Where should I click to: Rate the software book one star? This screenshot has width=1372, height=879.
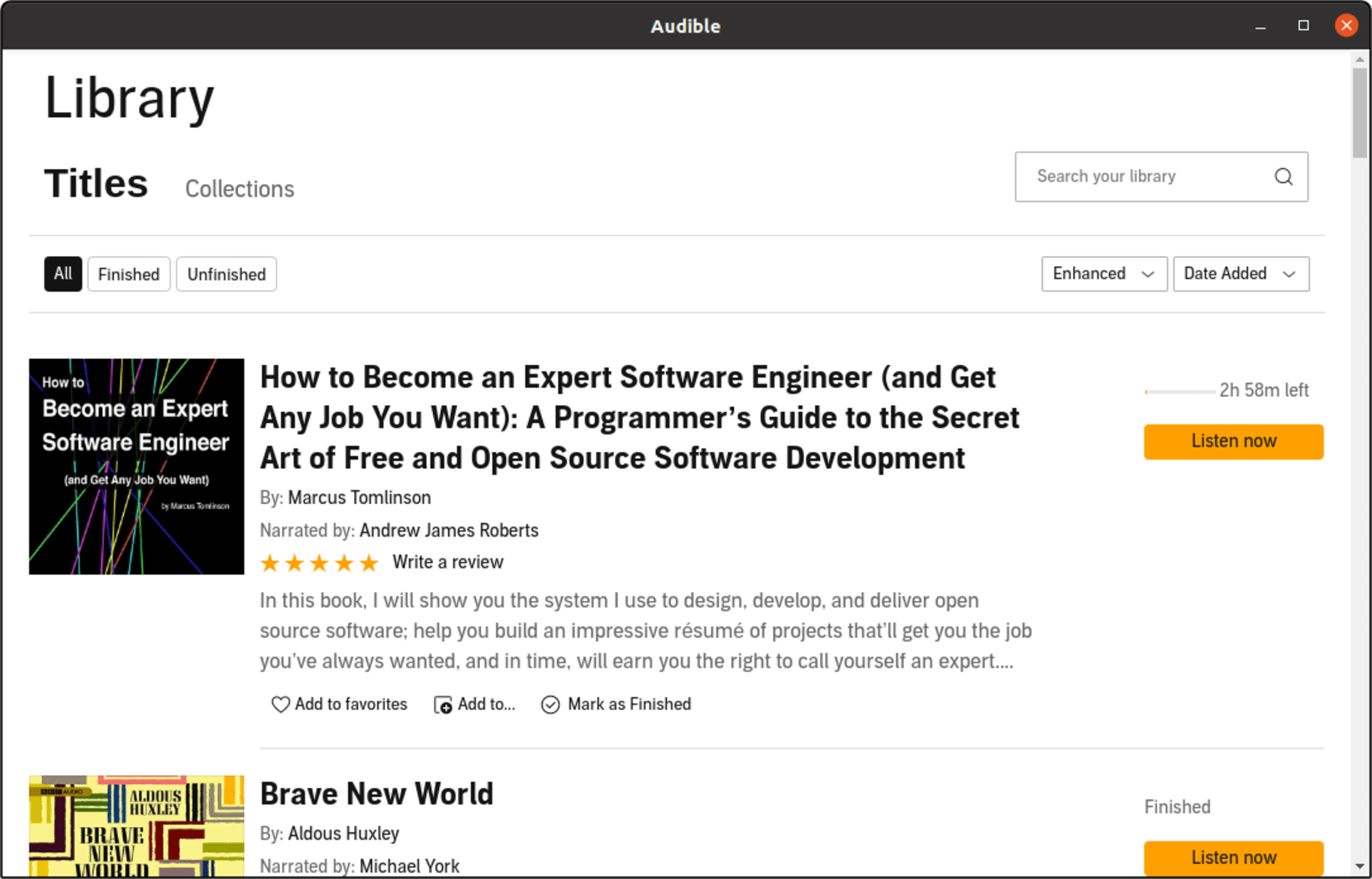coord(270,563)
